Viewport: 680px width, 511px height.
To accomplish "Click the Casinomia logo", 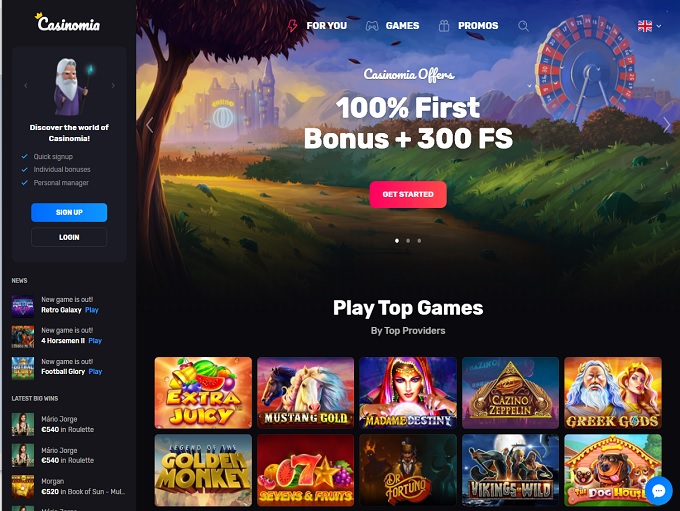I will pyautogui.click(x=68, y=22).
